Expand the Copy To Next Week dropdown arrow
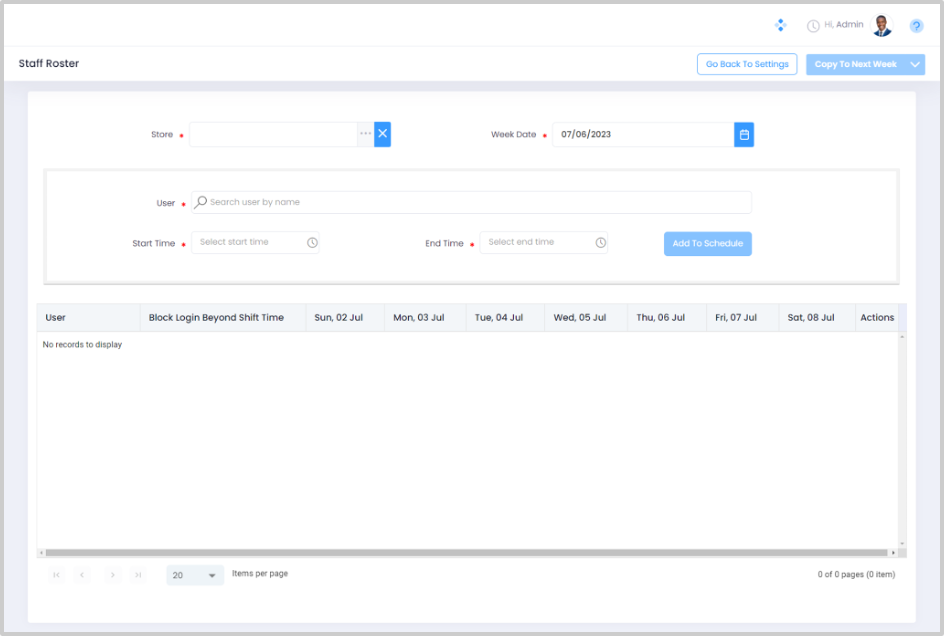The image size is (944, 636). tap(915, 65)
